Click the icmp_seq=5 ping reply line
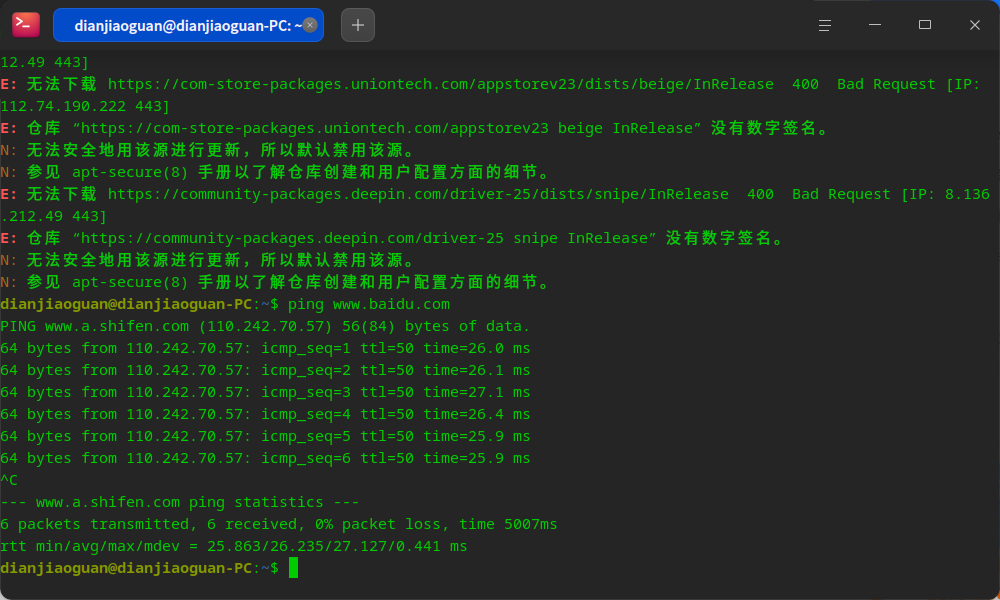 (x=265, y=436)
